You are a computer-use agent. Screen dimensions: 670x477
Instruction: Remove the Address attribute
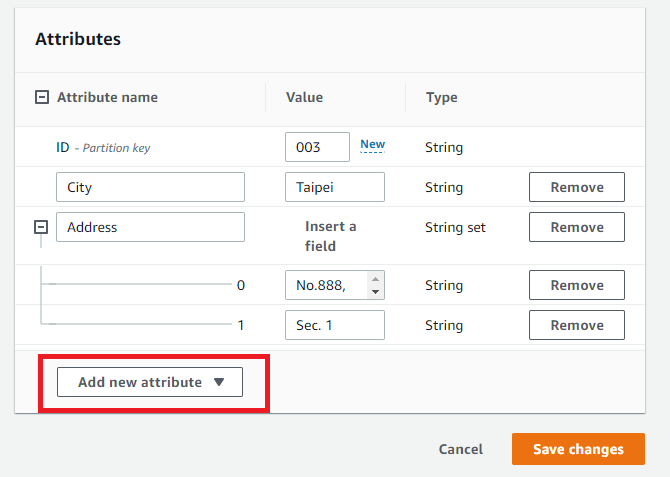pos(577,227)
